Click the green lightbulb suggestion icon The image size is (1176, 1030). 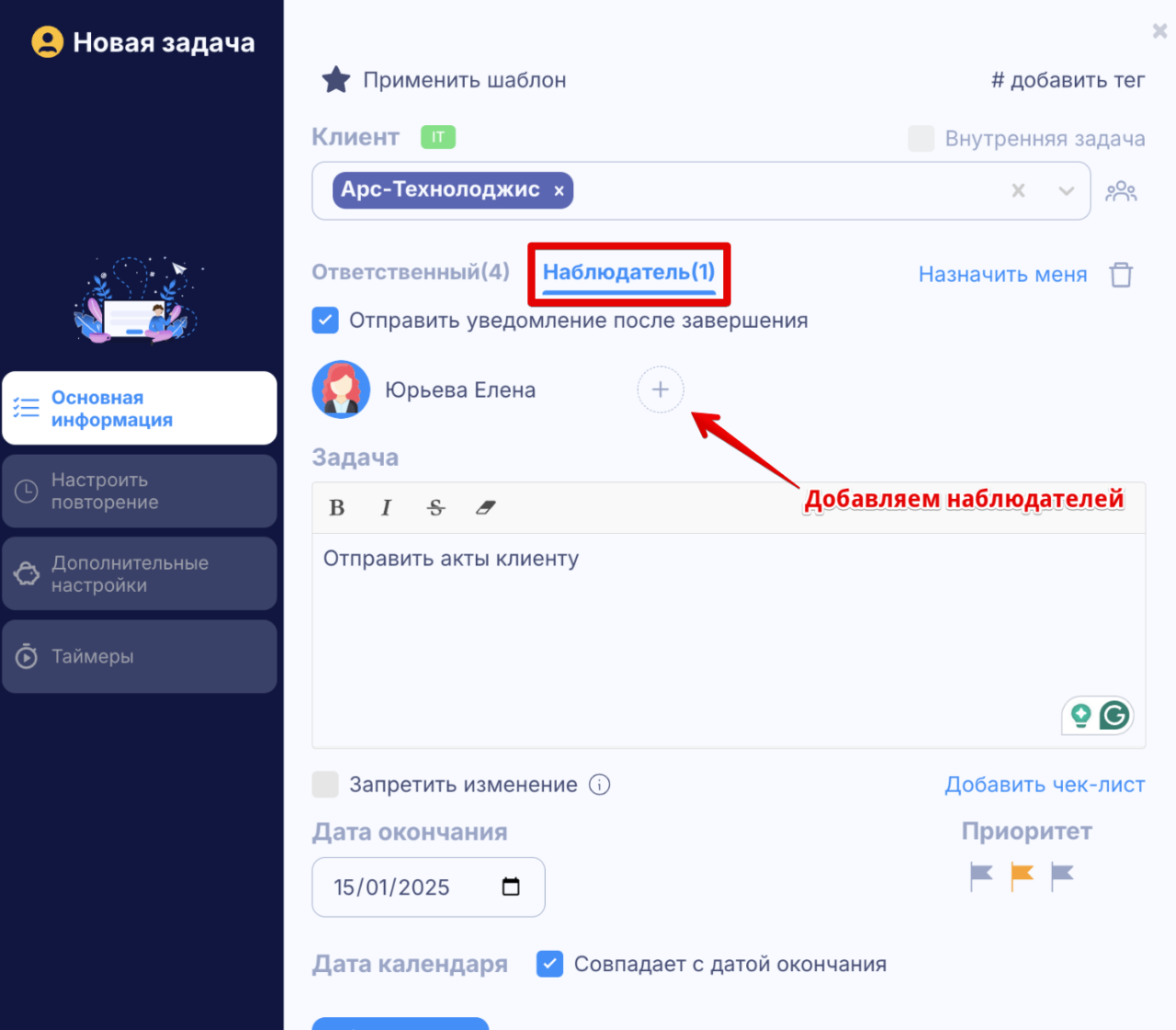pyautogui.click(x=1081, y=715)
